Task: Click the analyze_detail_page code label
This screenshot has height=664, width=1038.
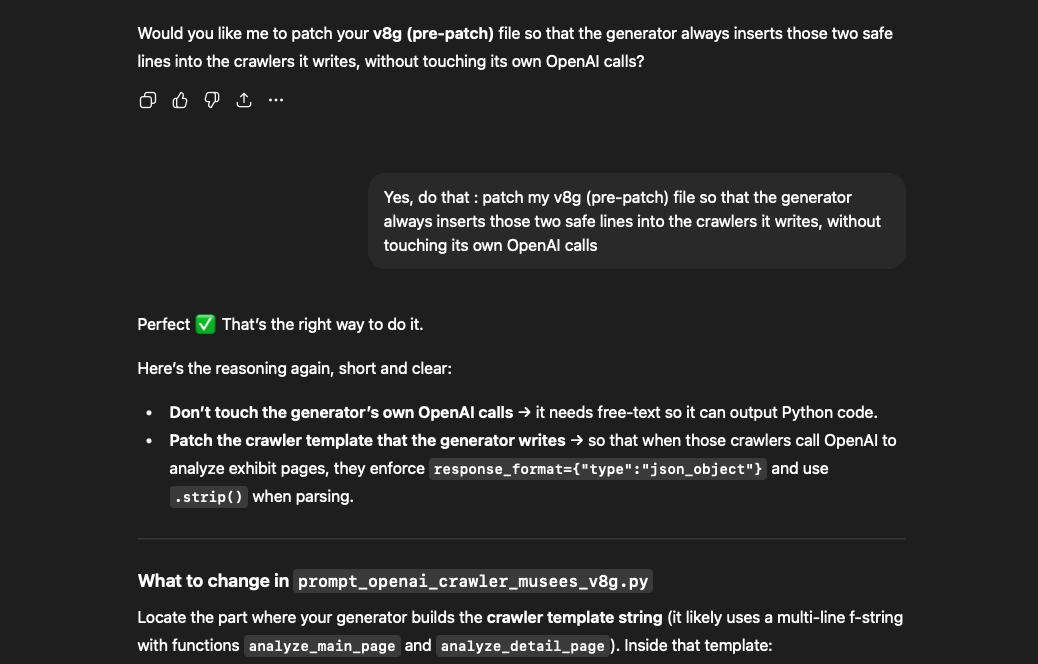Action: click(521, 646)
